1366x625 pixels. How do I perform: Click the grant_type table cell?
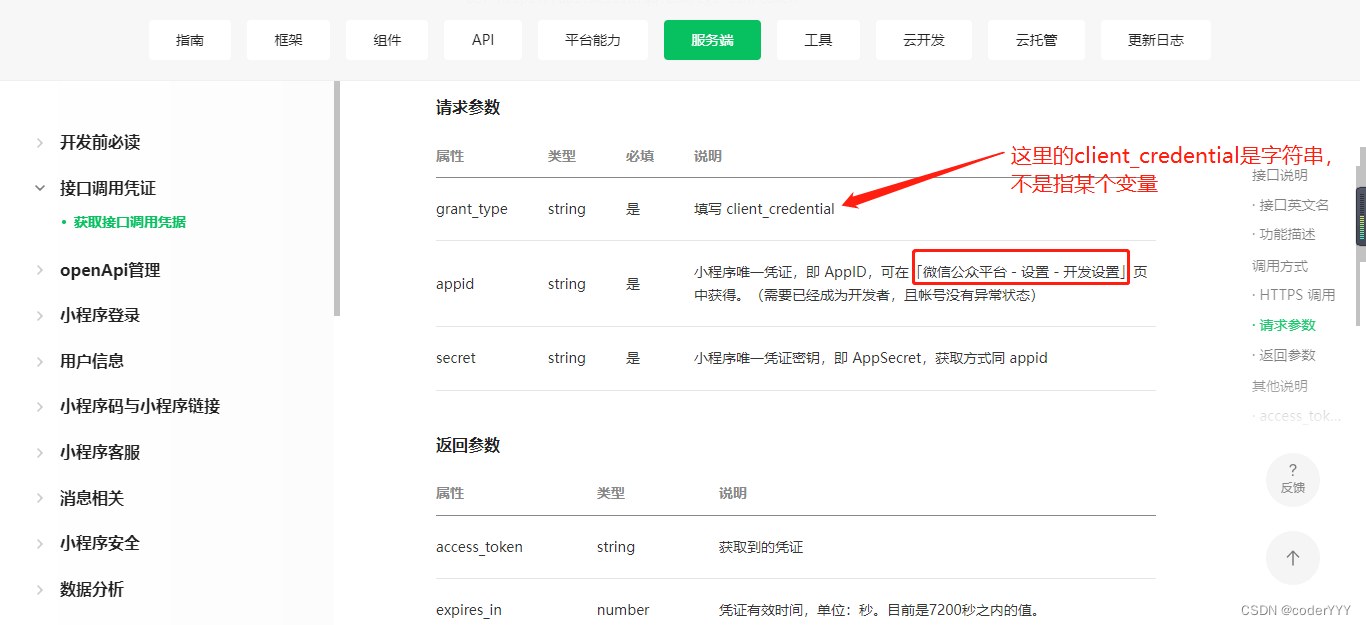coord(472,209)
